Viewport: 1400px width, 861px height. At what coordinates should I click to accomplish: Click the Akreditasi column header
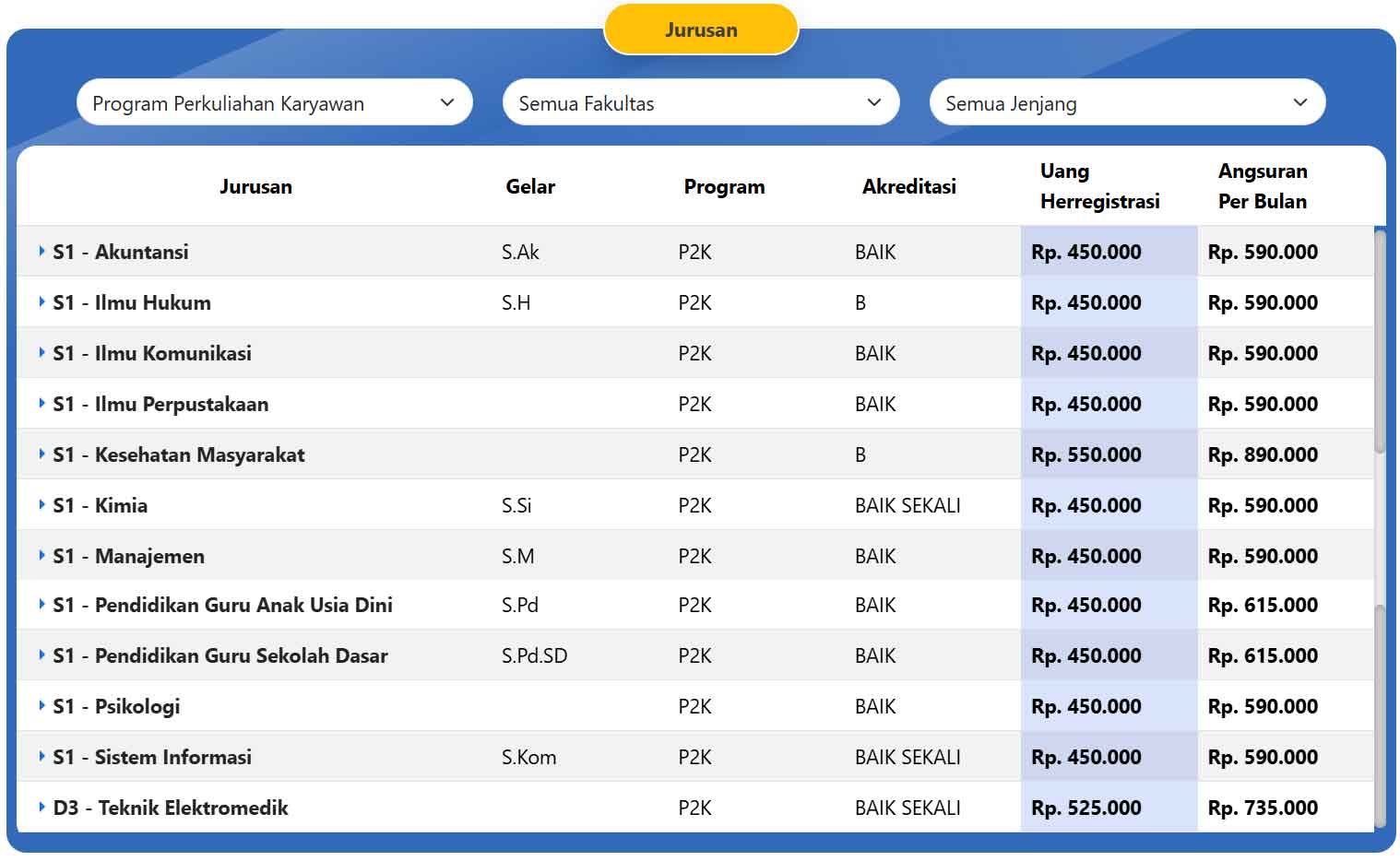908,186
